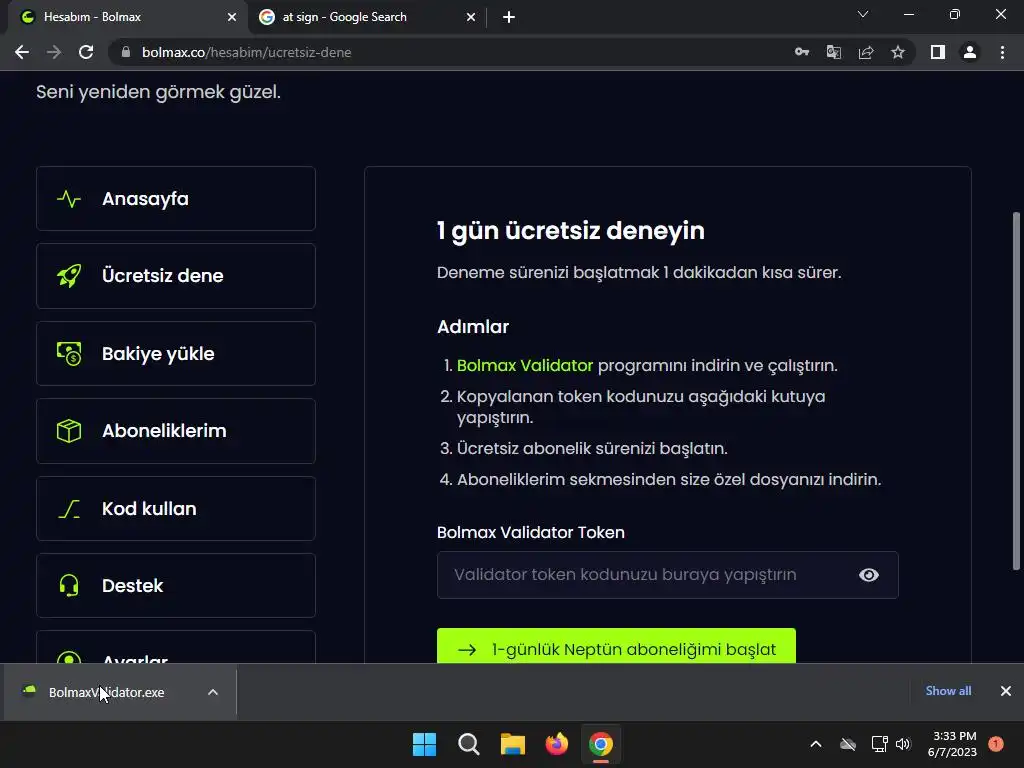Open the saved passwords key icon
Viewport: 1024px width, 768px height.
[802, 52]
